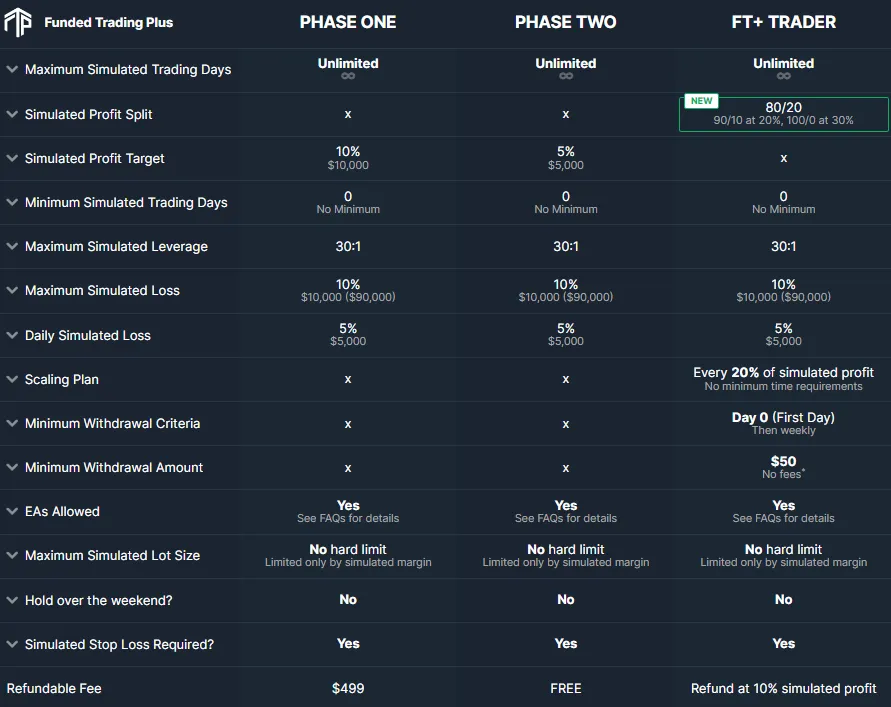Expand the EAs Allowed row
The image size is (891, 707).
click(11, 511)
